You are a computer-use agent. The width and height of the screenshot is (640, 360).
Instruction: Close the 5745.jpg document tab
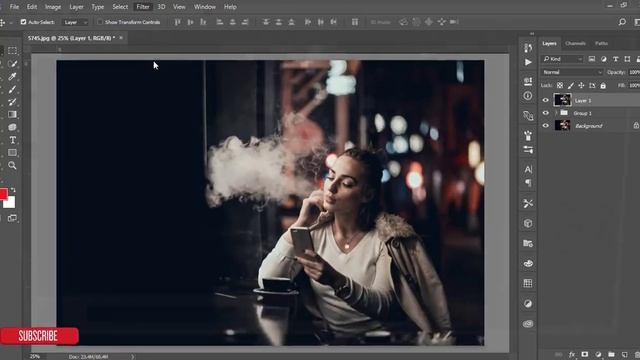click(x=121, y=38)
